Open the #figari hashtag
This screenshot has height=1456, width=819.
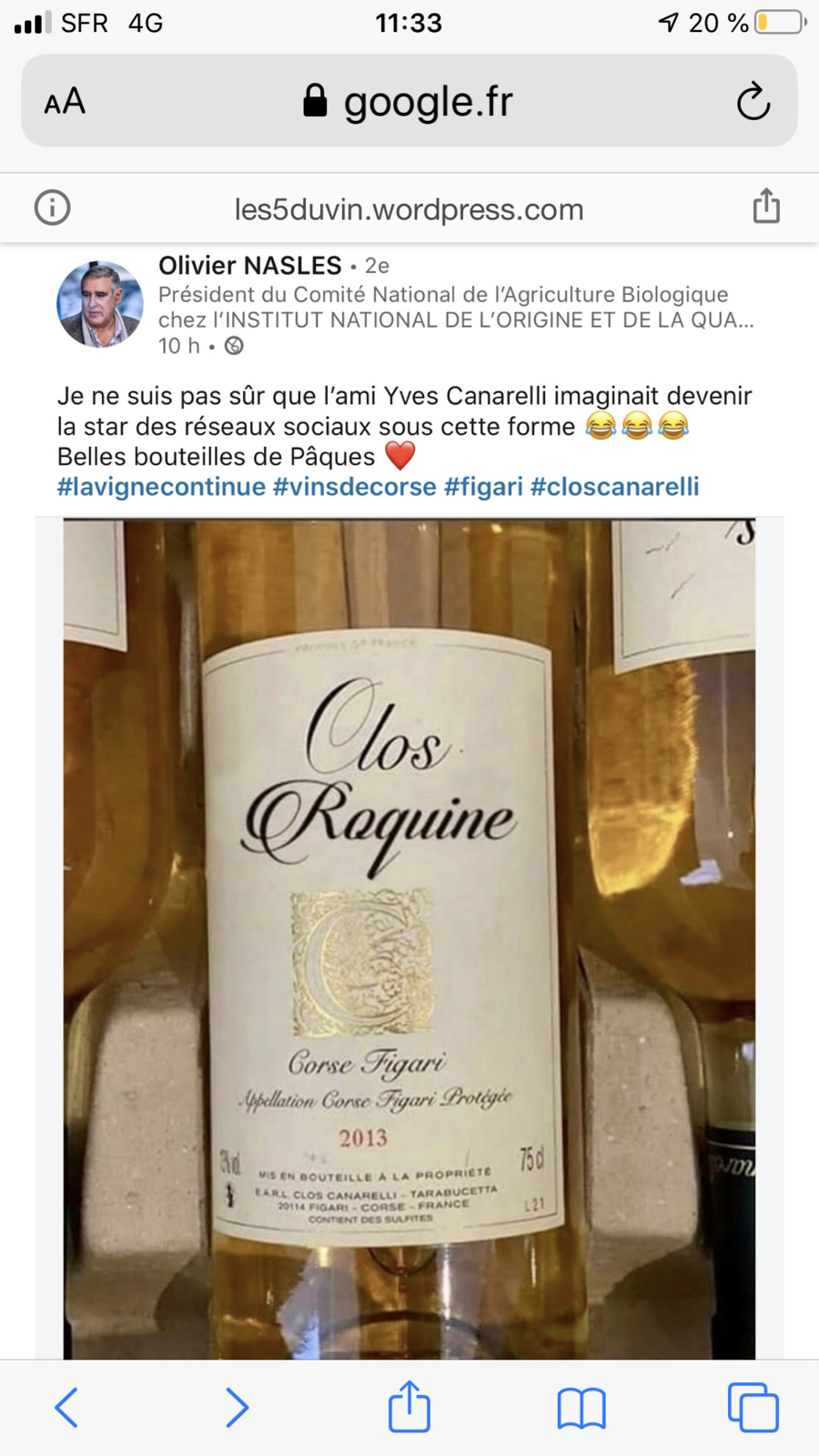[x=483, y=487]
